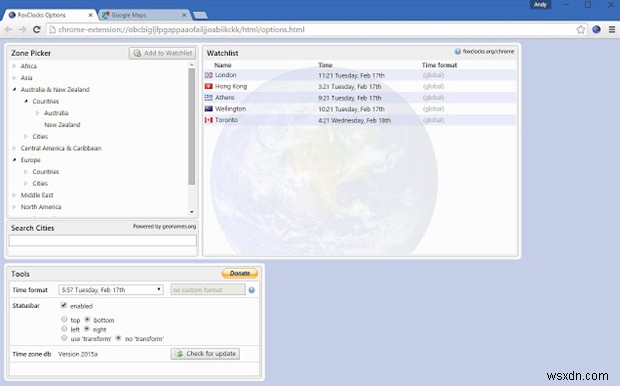620x386 pixels.
Task: Expand the Africa tree node
Action: 14,66
